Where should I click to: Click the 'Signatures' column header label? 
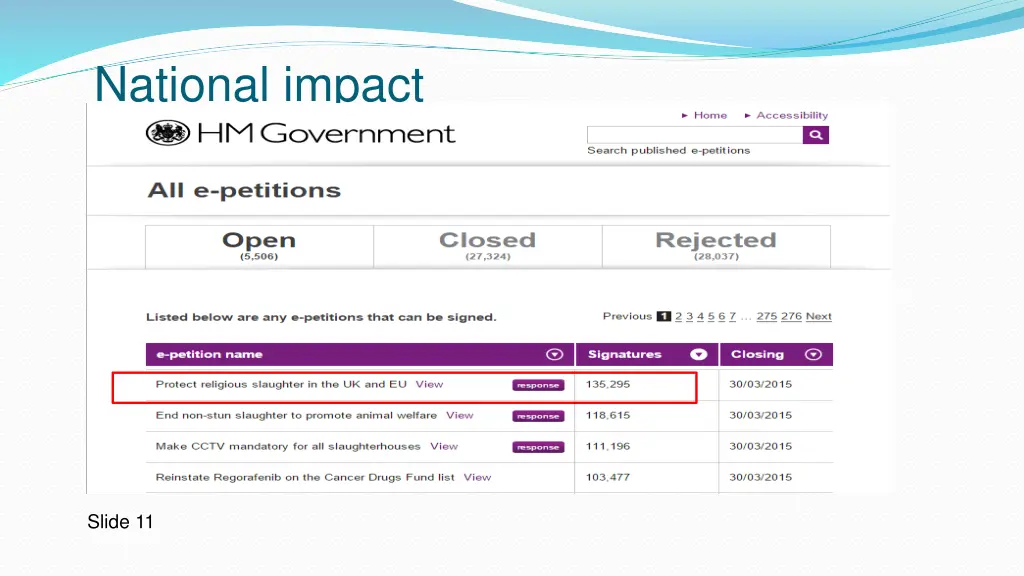(x=624, y=354)
